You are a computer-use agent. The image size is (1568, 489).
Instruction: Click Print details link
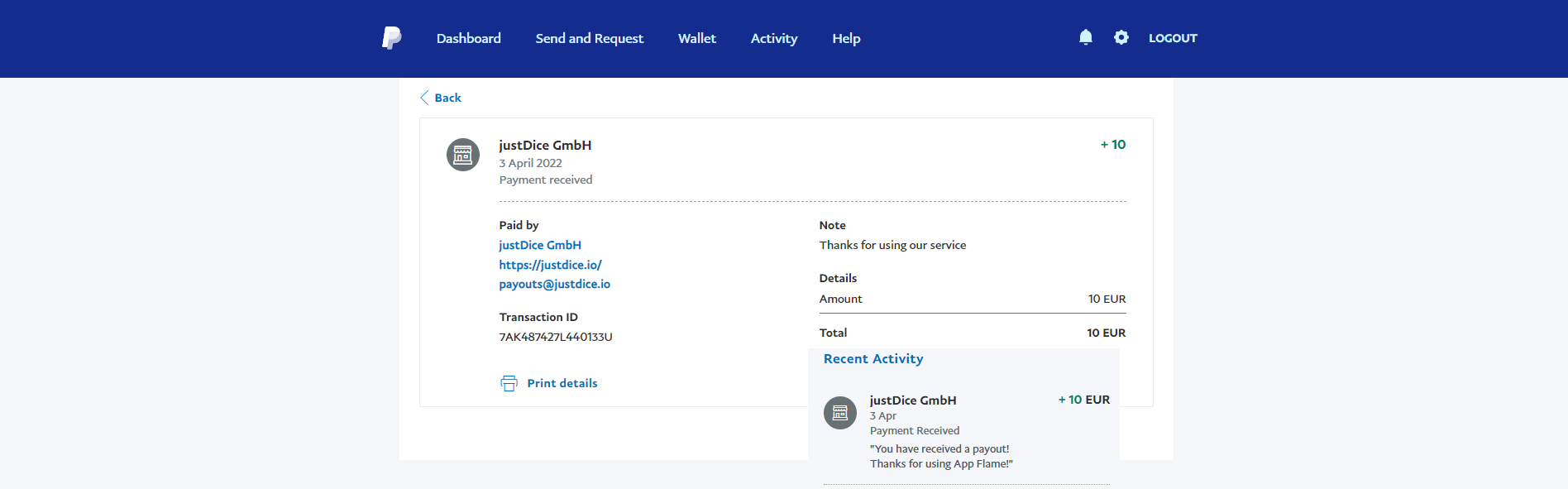click(x=562, y=383)
